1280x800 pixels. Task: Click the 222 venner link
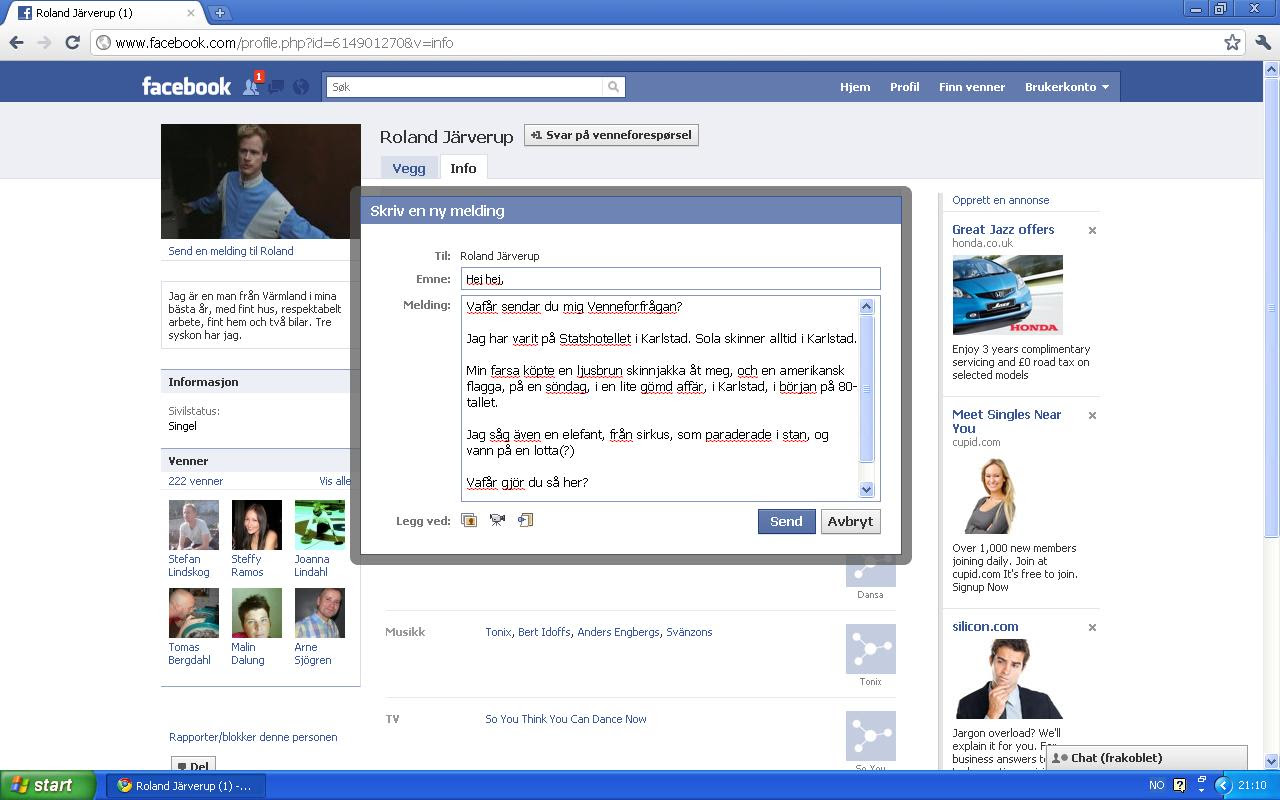point(195,481)
